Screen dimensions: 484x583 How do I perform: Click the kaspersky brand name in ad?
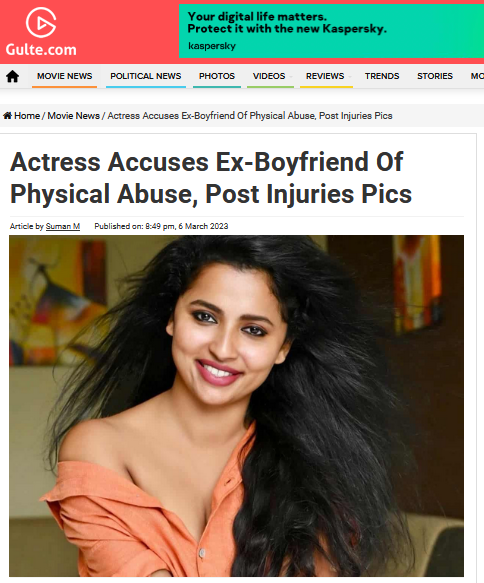coord(212,46)
